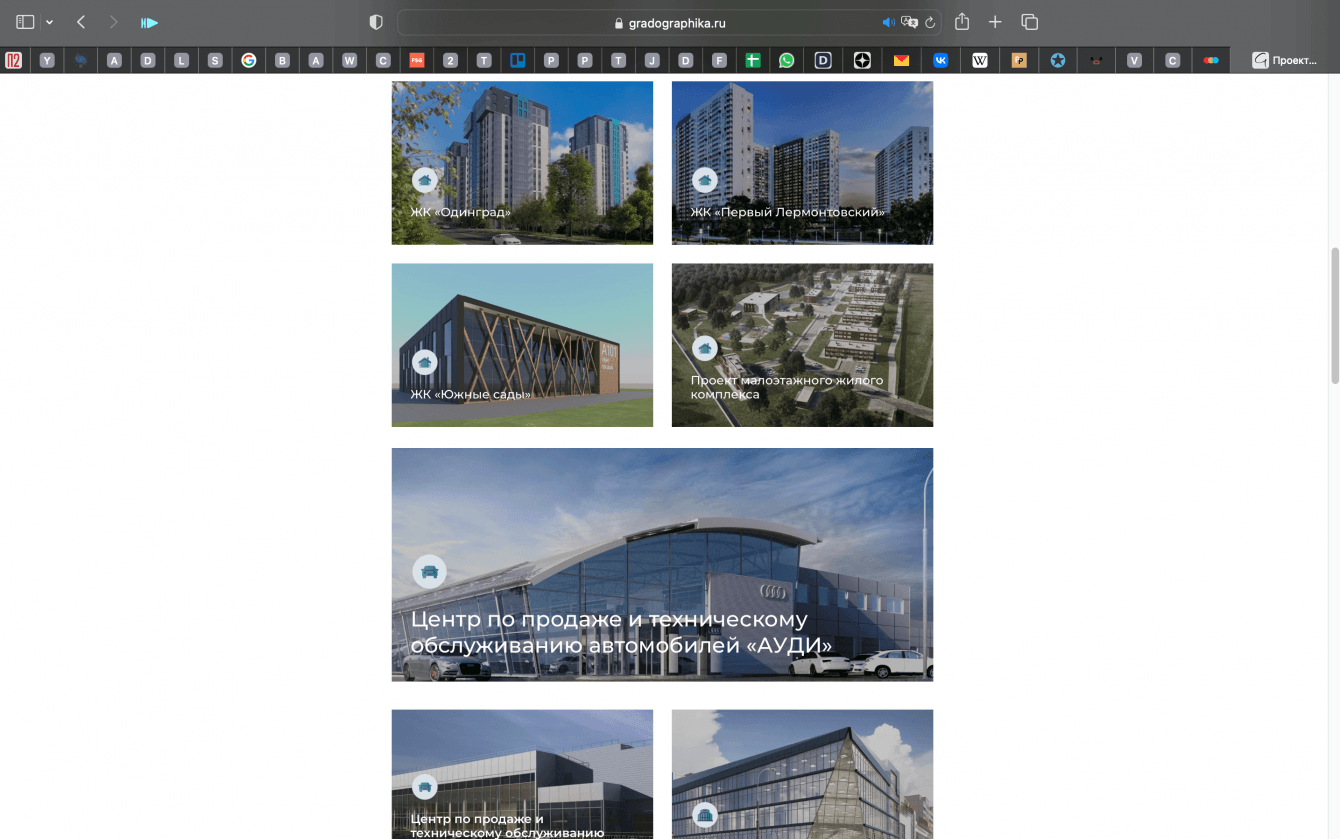Open the pinned tab labeled F
This screenshot has height=839, width=1340.
point(719,60)
